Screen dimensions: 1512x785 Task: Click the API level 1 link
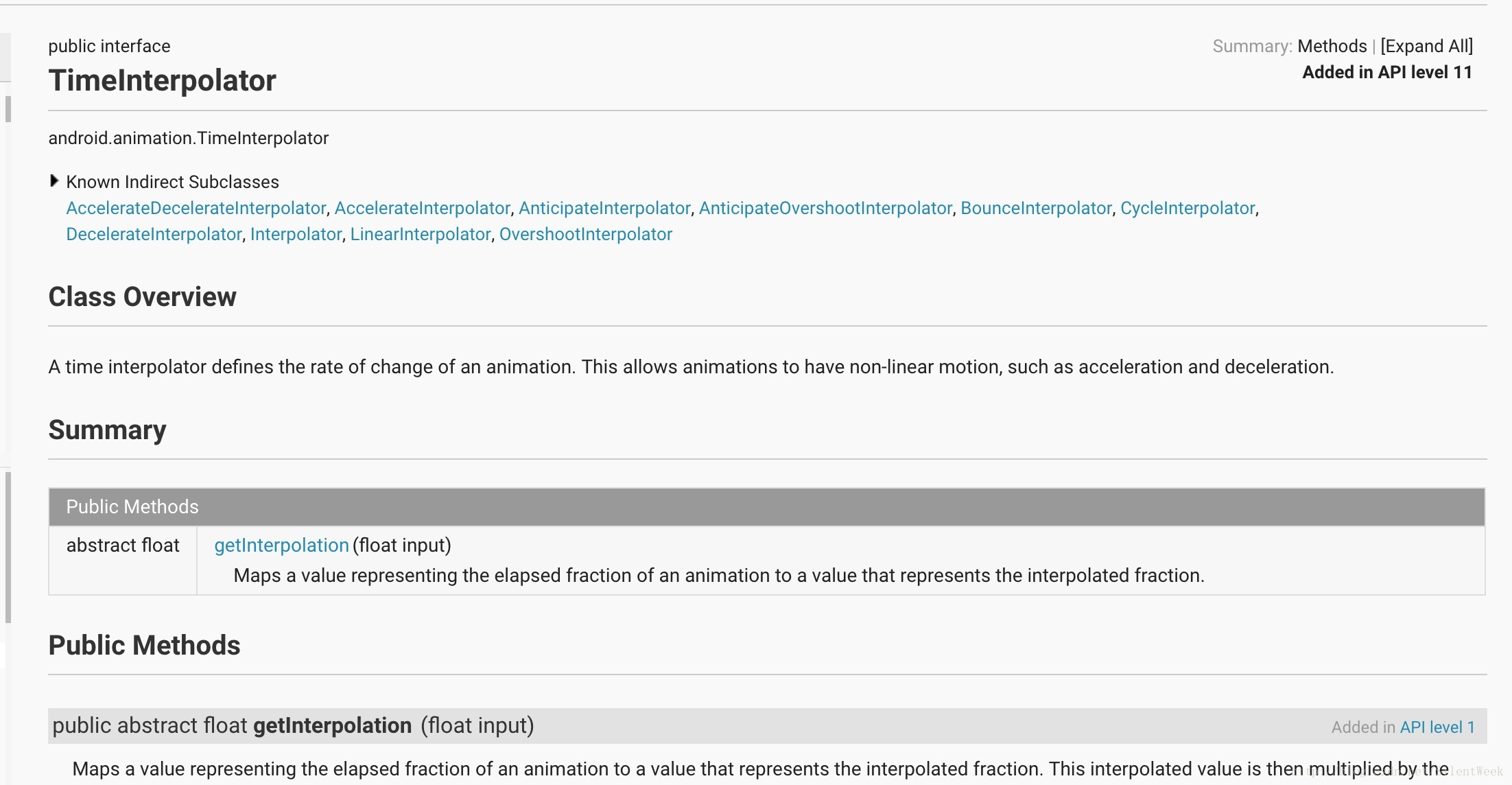[1437, 727]
